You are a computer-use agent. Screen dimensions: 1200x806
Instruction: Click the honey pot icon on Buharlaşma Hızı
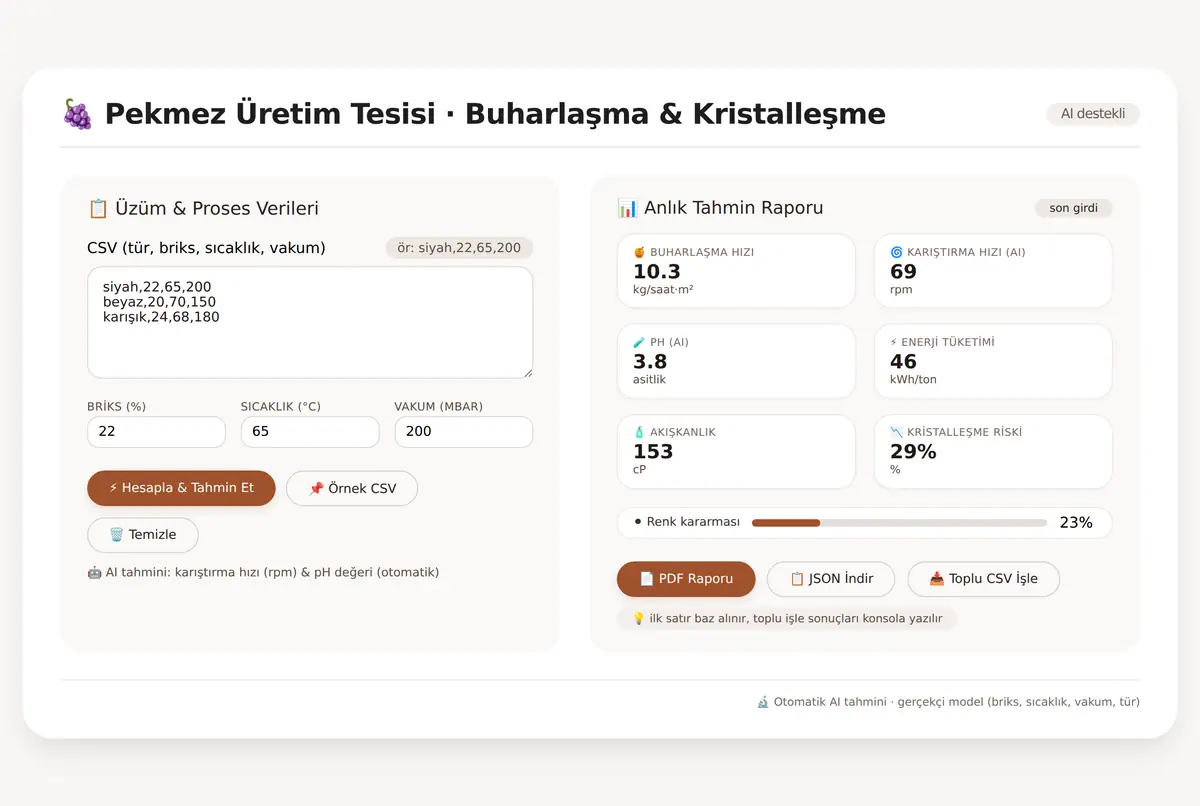tap(639, 253)
